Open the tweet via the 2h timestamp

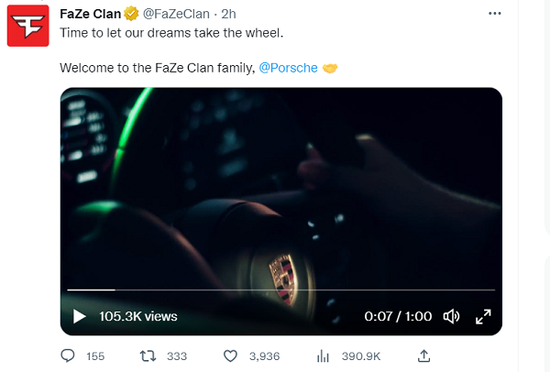point(229,14)
